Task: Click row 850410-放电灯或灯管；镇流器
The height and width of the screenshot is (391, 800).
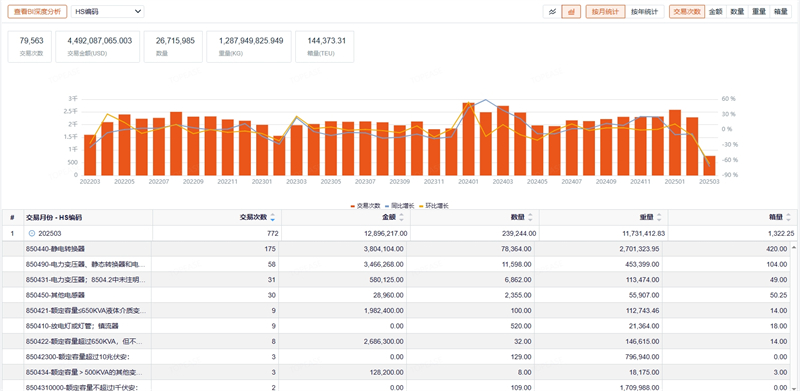Action: tap(396, 326)
